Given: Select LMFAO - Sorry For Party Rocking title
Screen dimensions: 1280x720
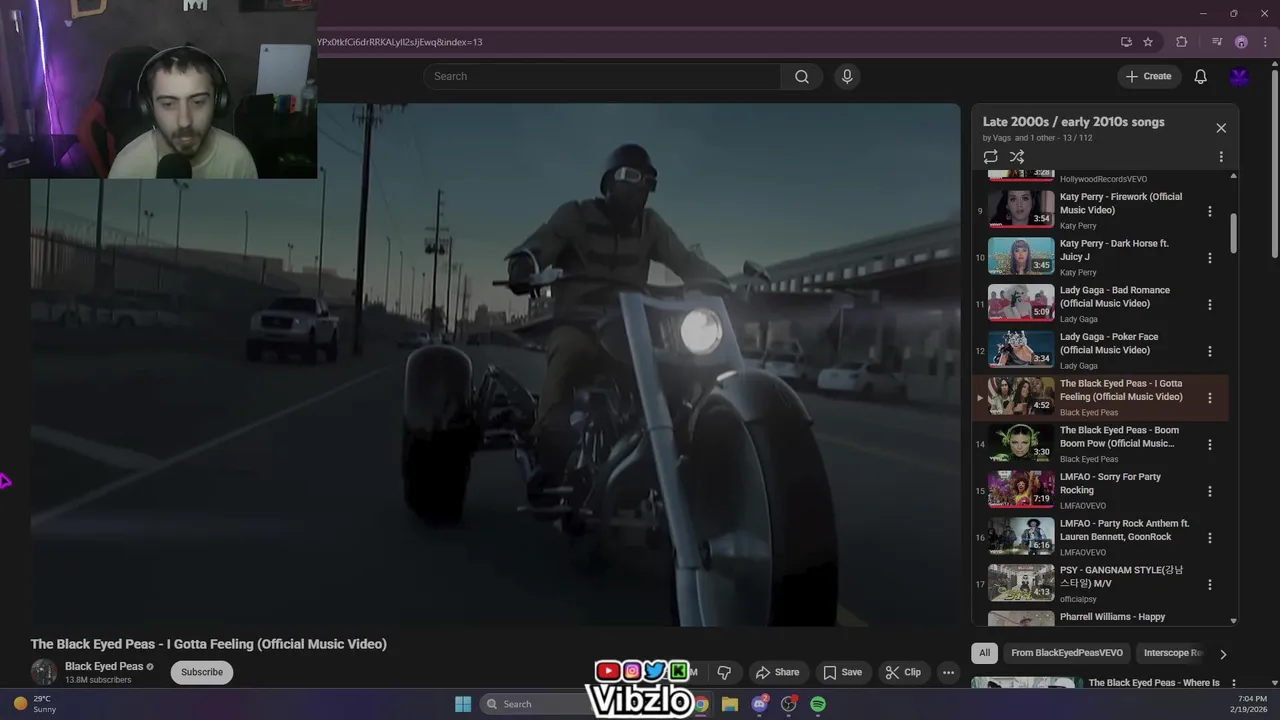Looking at the screenshot, I should (1110, 484).
